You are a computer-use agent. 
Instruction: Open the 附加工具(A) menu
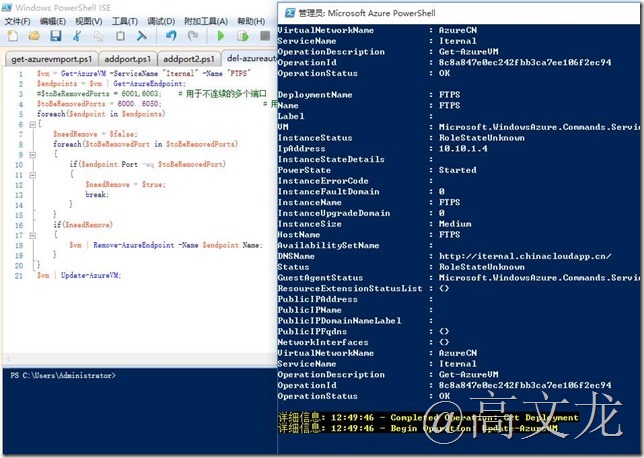pyautogui.click(x=206, y=21)
